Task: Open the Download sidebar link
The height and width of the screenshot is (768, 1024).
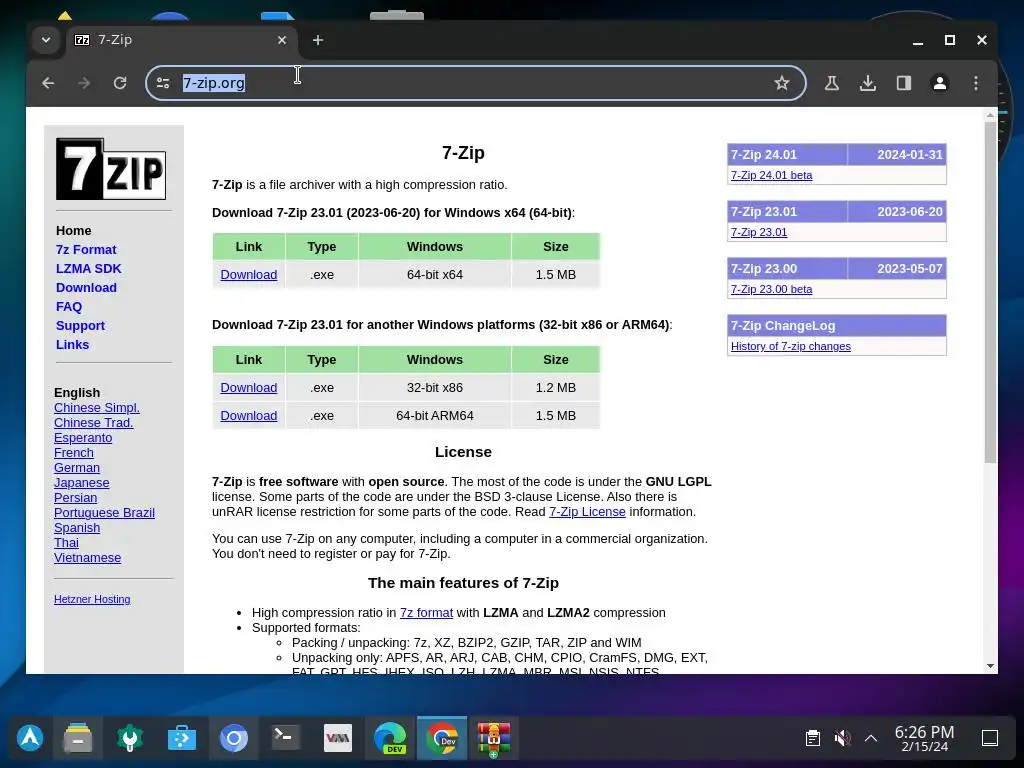Action: point(86,287)
